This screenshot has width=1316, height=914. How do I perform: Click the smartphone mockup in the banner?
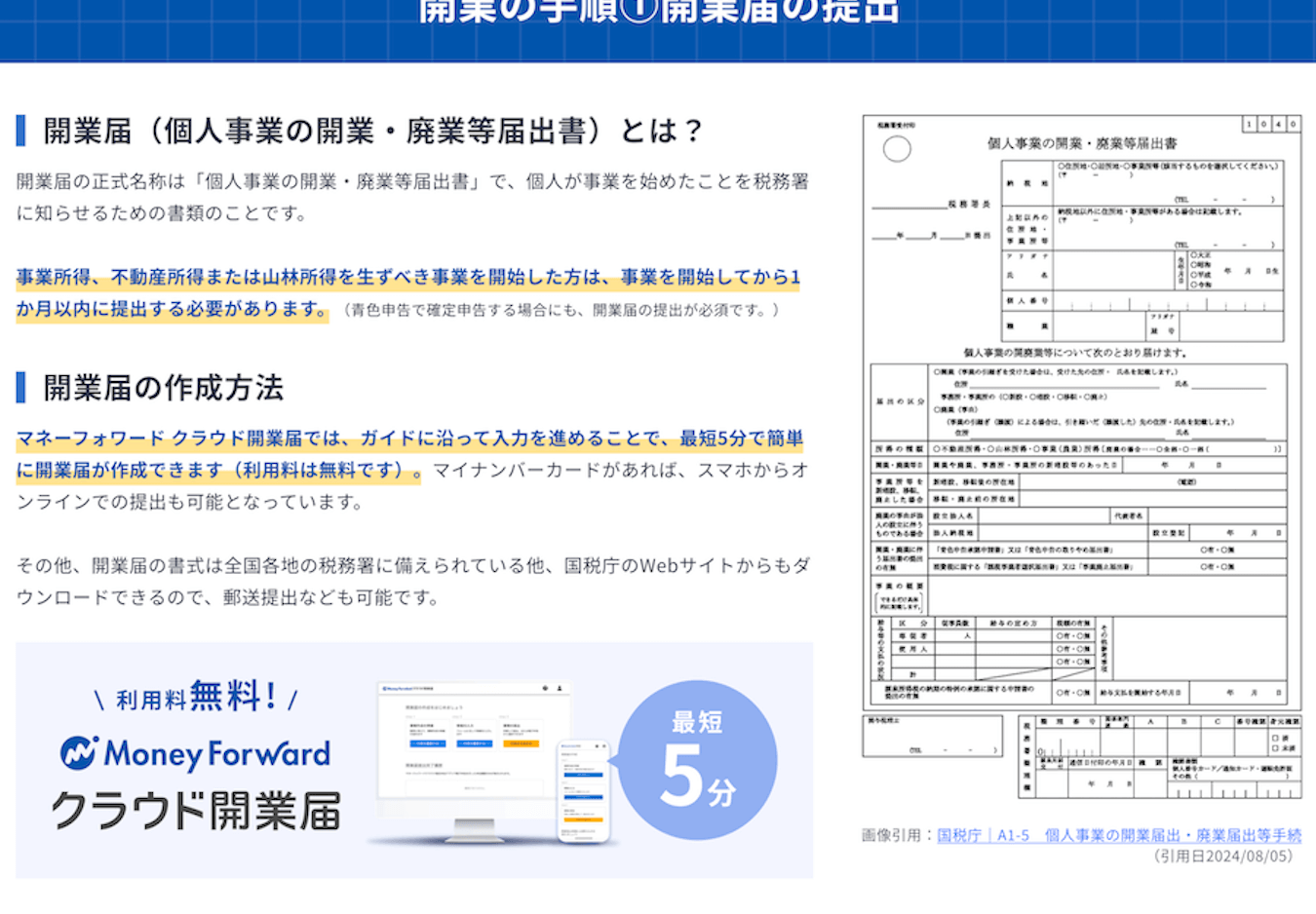click(x=583, y=790)
